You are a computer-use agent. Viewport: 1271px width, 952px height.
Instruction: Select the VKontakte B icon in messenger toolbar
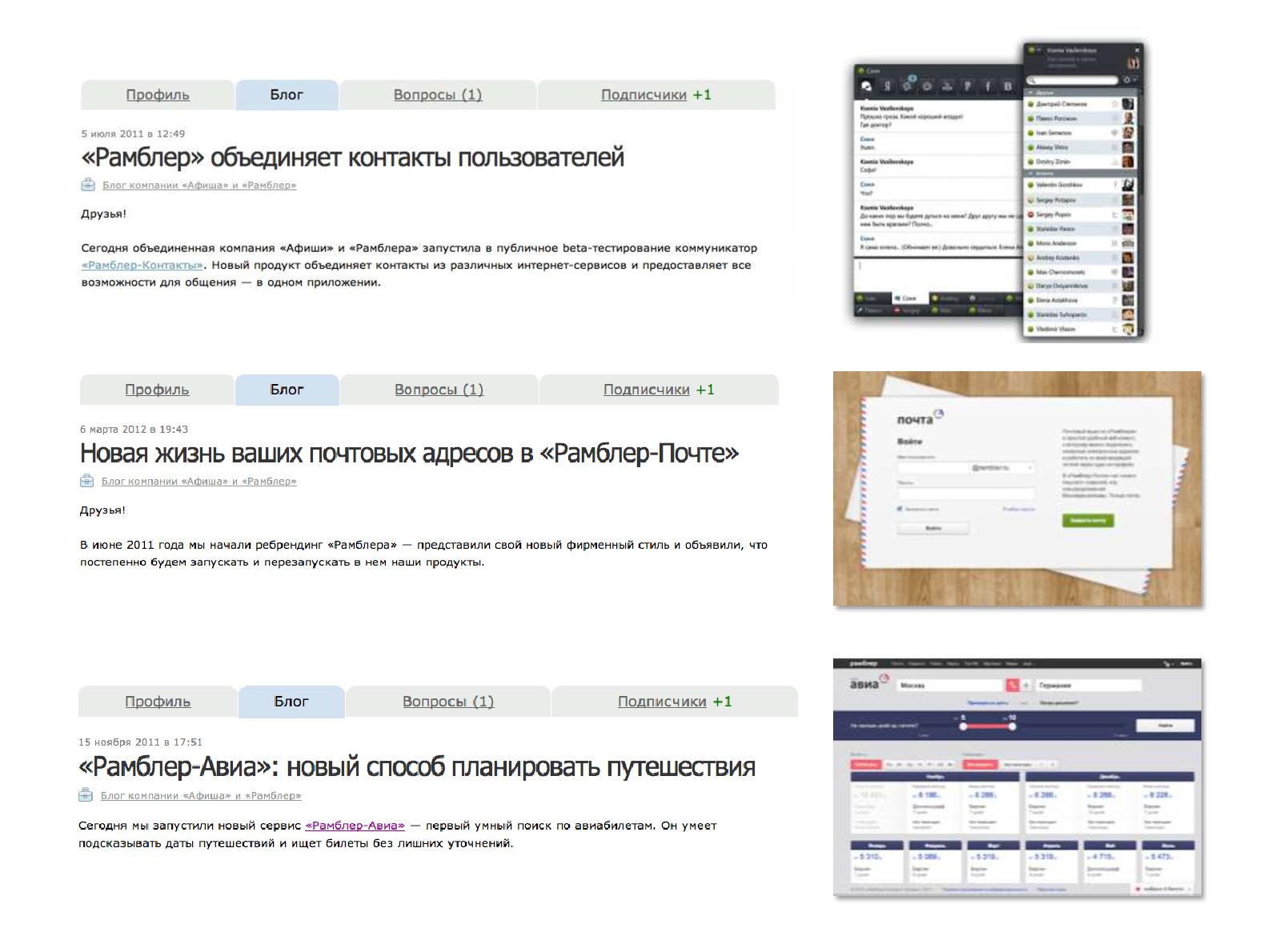[x=1008, y=86]
